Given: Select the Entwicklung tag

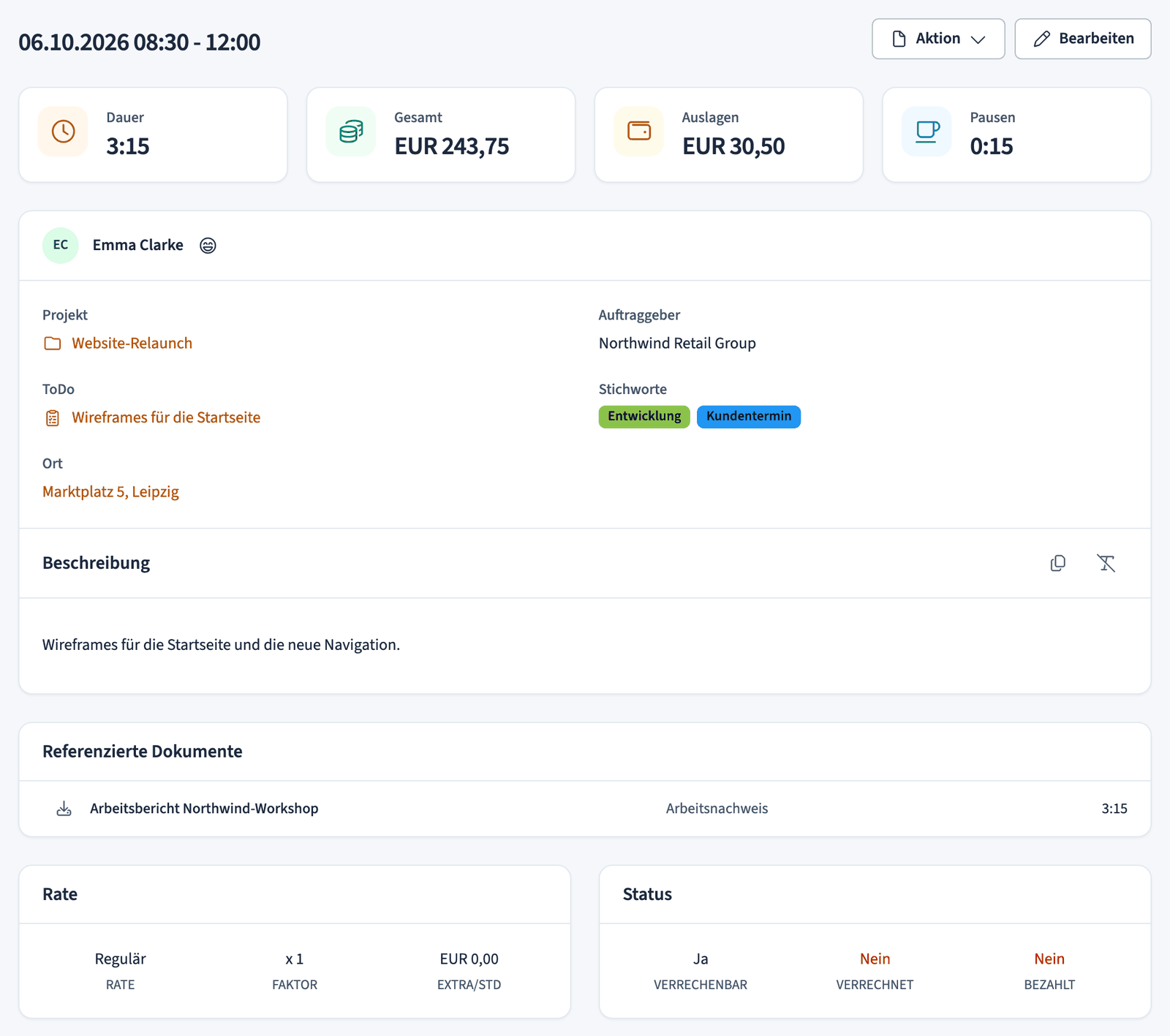Looking at the screenshot, I should tap(644, 417).
